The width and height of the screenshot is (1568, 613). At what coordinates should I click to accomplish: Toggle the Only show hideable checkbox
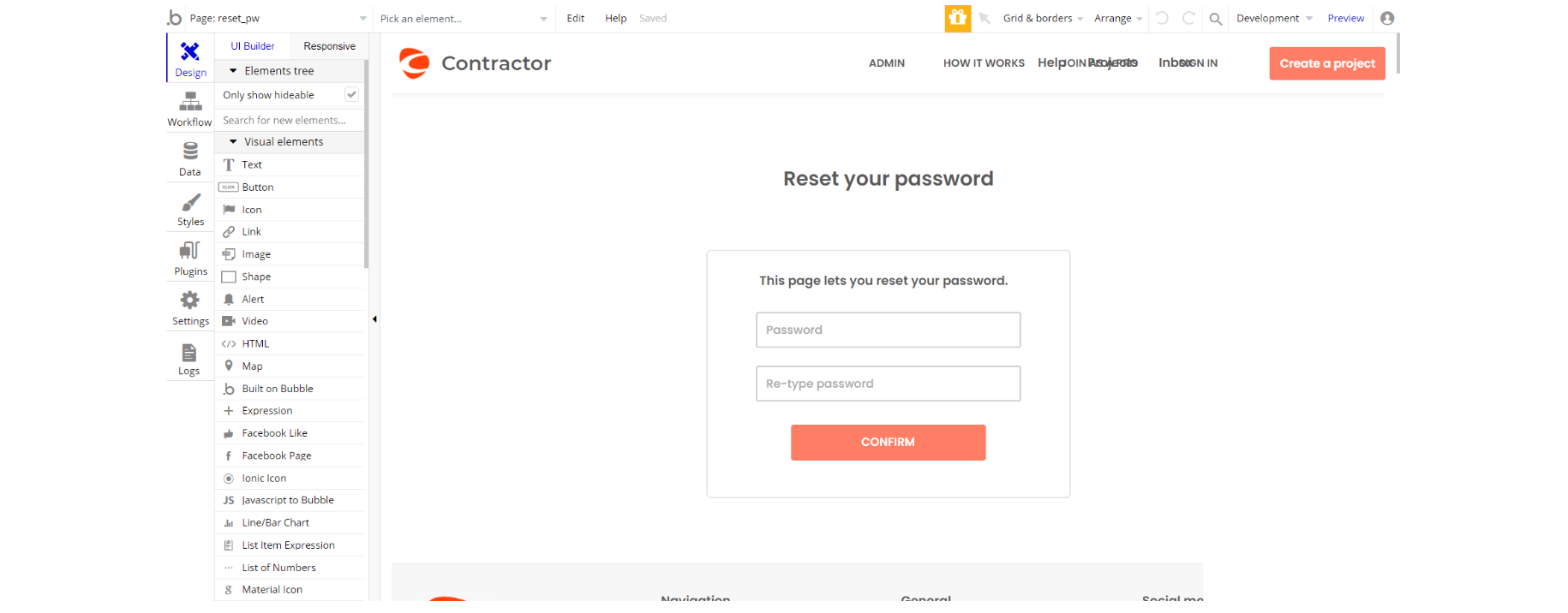tap(351, 95)
